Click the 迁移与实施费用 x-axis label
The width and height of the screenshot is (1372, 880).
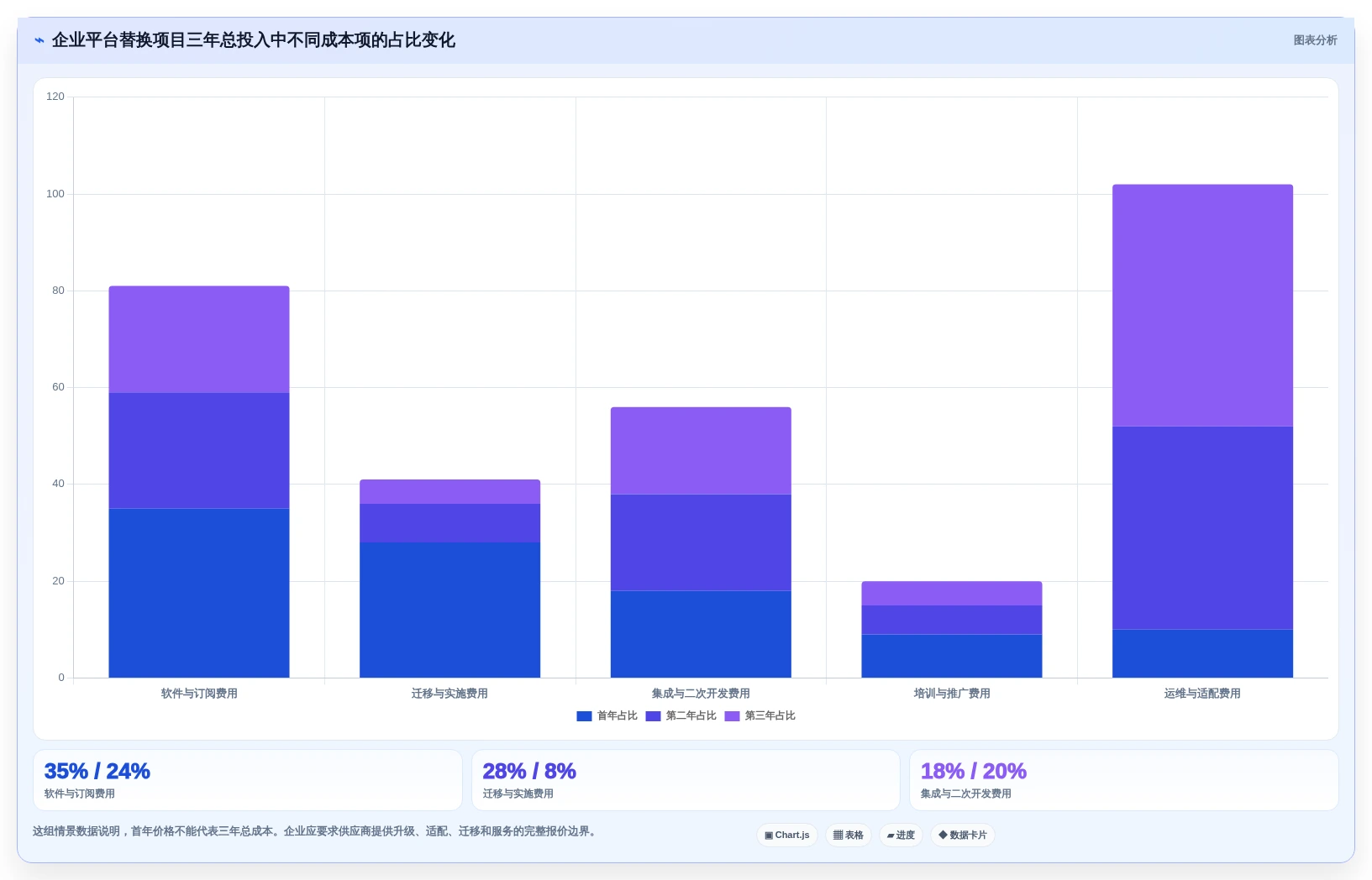[450, 694]
